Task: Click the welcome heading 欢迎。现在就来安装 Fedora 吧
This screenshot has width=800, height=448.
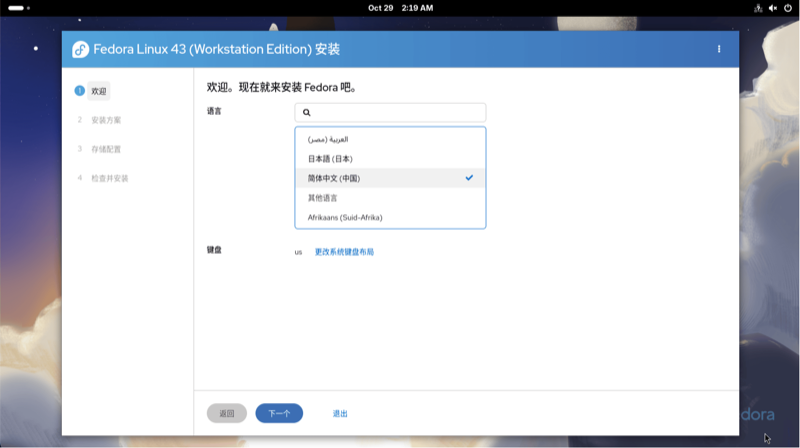Action: [x=281, y=87]
